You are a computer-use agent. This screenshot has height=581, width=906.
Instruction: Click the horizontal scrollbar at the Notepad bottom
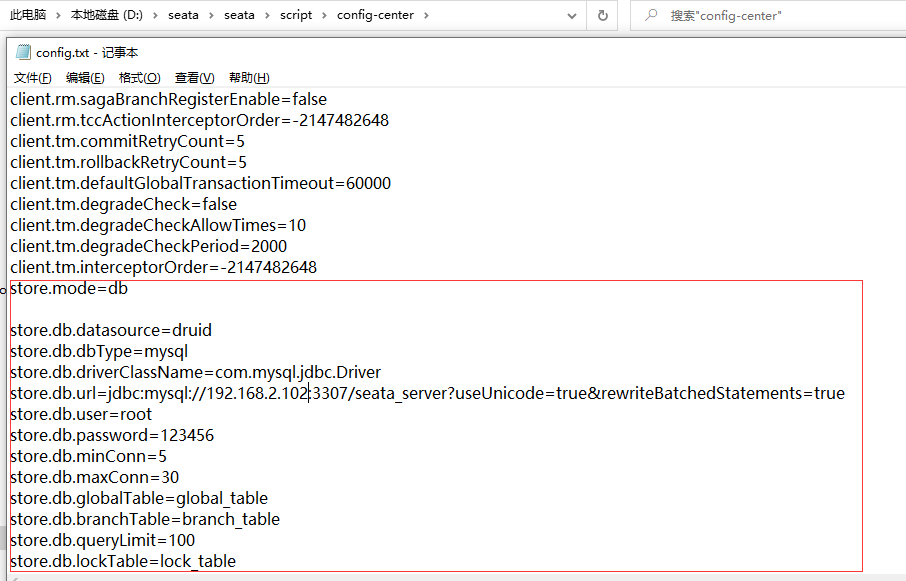pyautogui.click(x=450, y=576)
